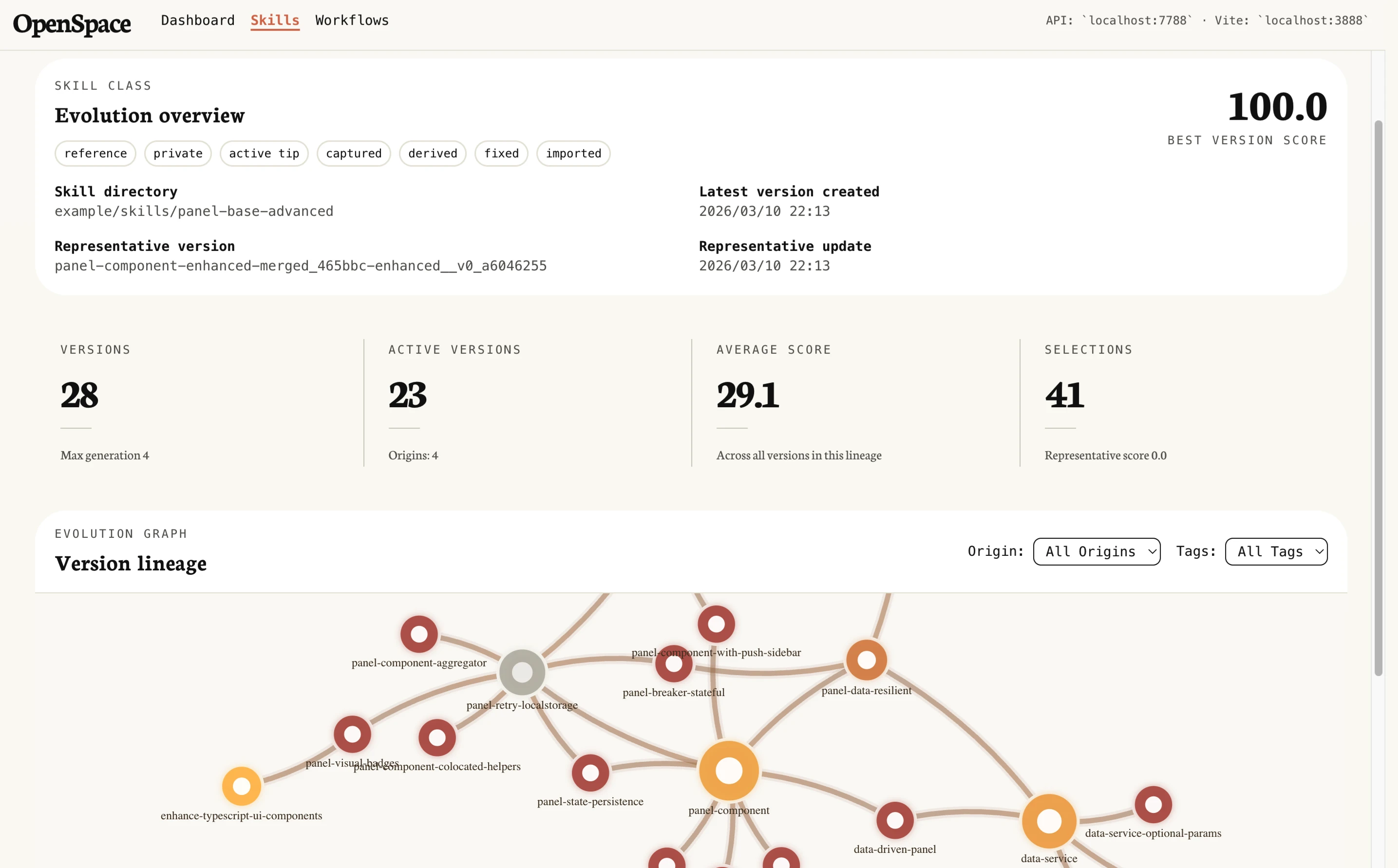Click the panel-component-with-push-sidebar node
The width and height of the screenshot is (1398, 868).
click(716, 623)
